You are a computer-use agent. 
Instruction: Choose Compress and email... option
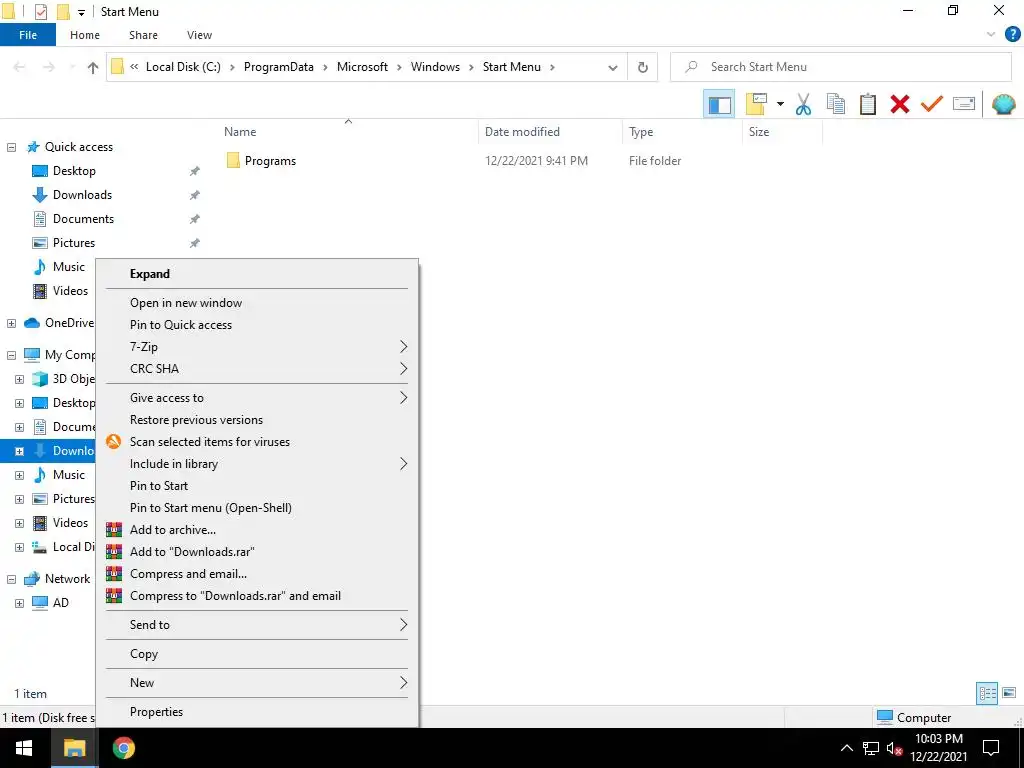point(257,574)
